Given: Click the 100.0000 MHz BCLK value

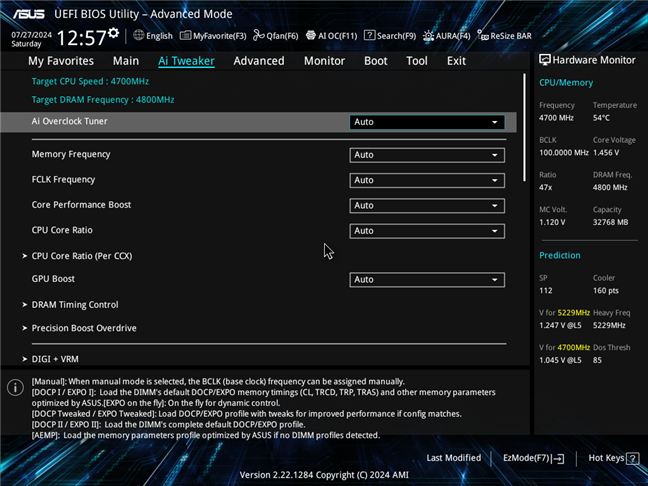Looking at the screenshot, I should point(564,152).
